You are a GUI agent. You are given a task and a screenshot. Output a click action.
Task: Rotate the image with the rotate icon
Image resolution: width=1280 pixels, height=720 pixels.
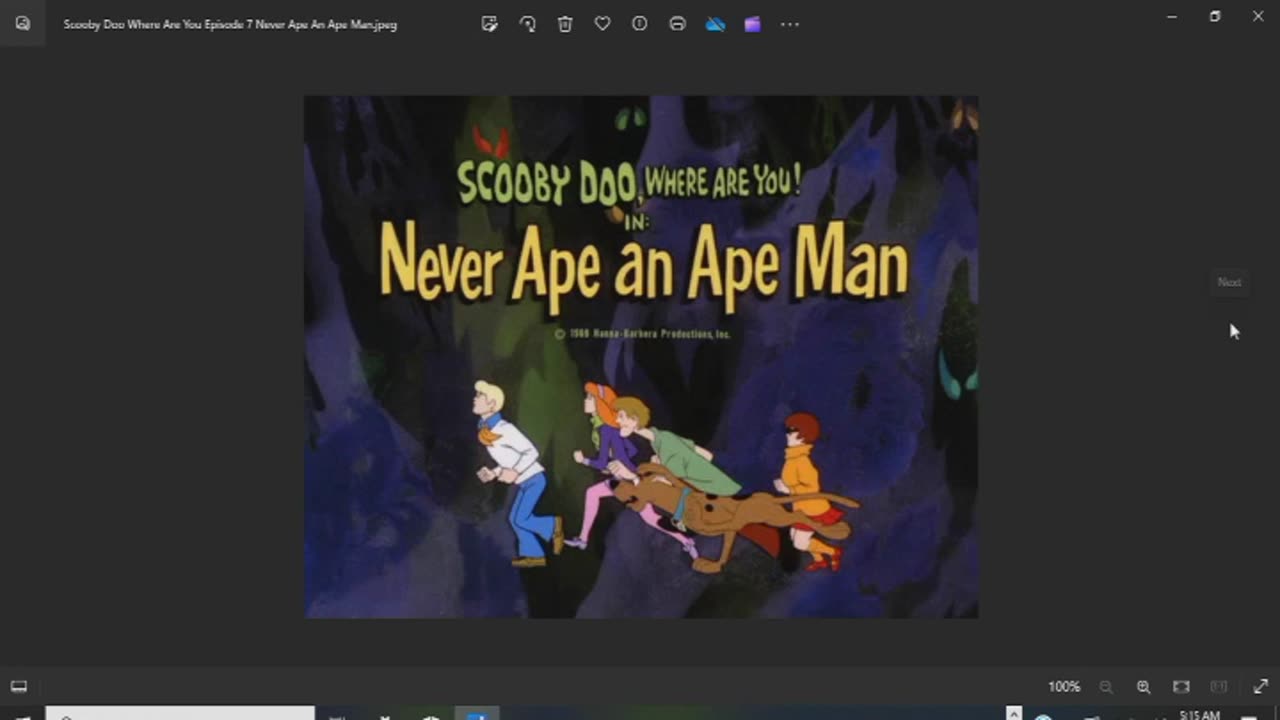pos(527,24)
